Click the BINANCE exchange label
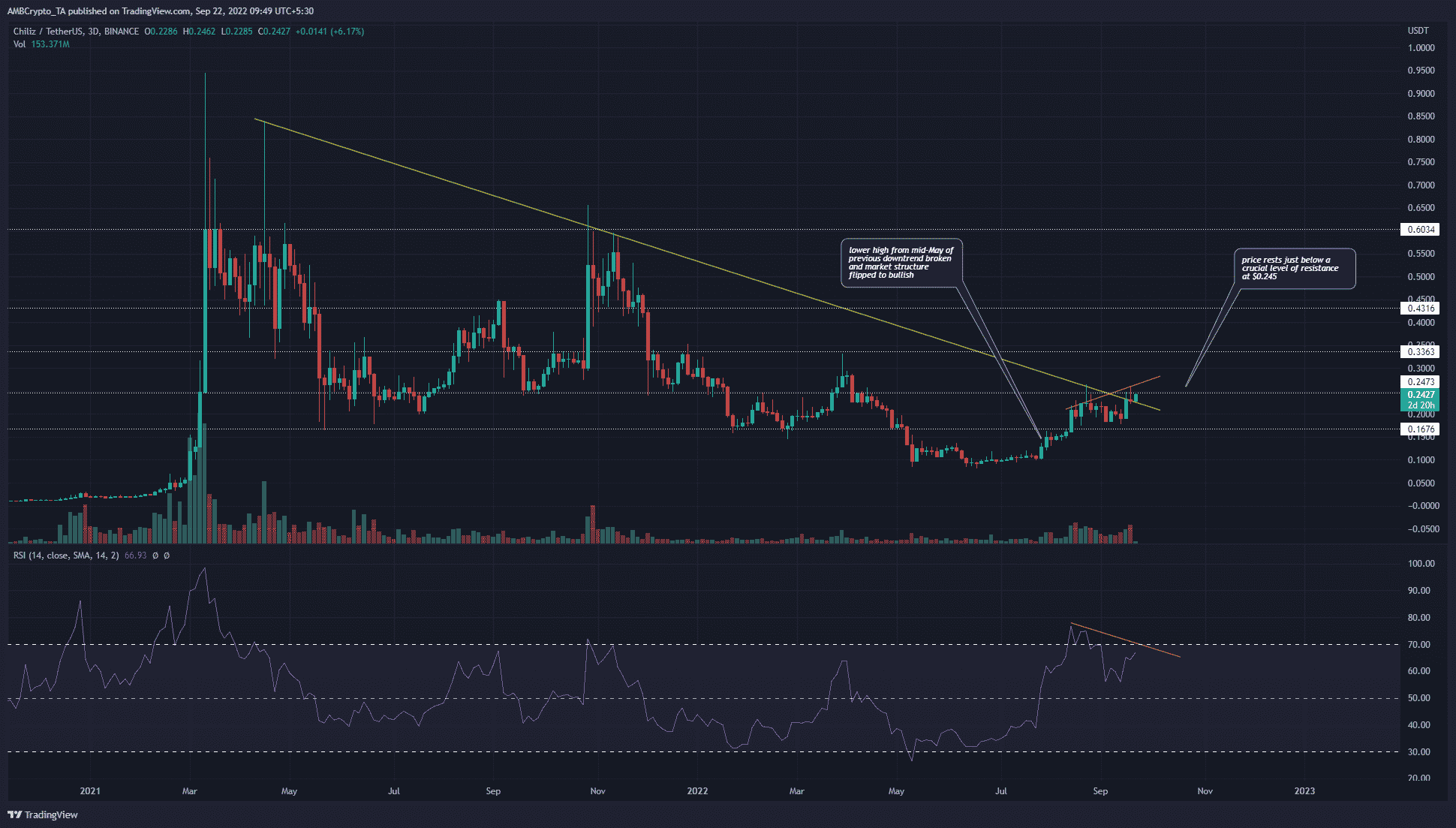The width and height of the screenshot is (1456, 828). 122,32
